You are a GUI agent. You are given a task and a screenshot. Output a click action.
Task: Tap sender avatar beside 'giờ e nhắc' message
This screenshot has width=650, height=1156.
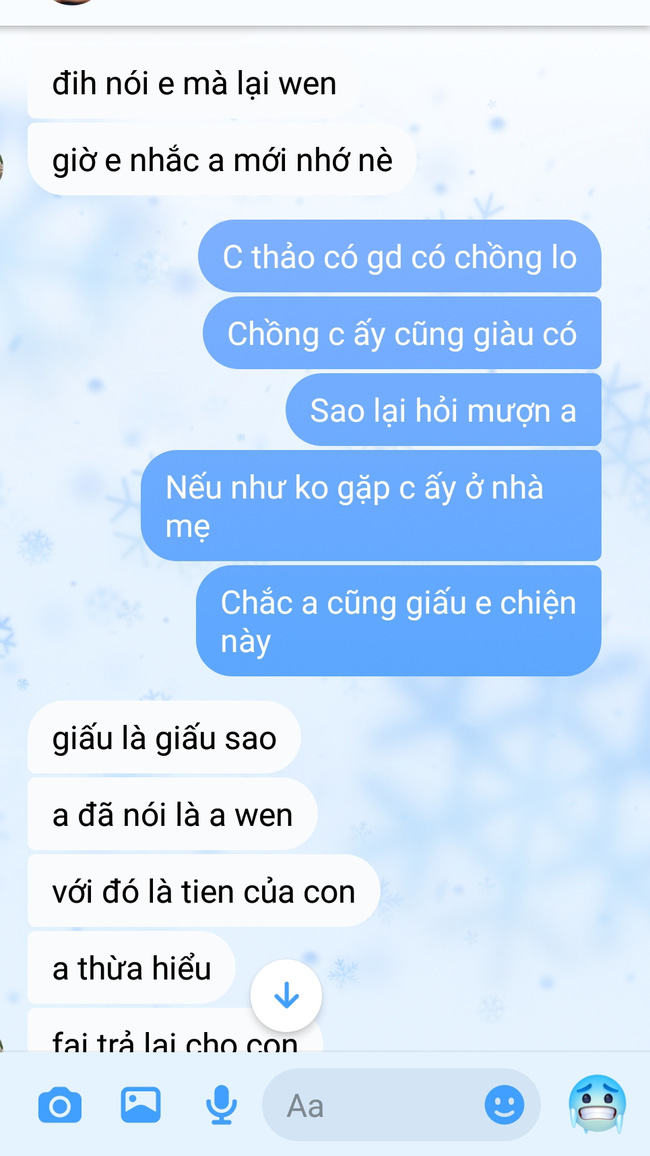tap(1, 166)
